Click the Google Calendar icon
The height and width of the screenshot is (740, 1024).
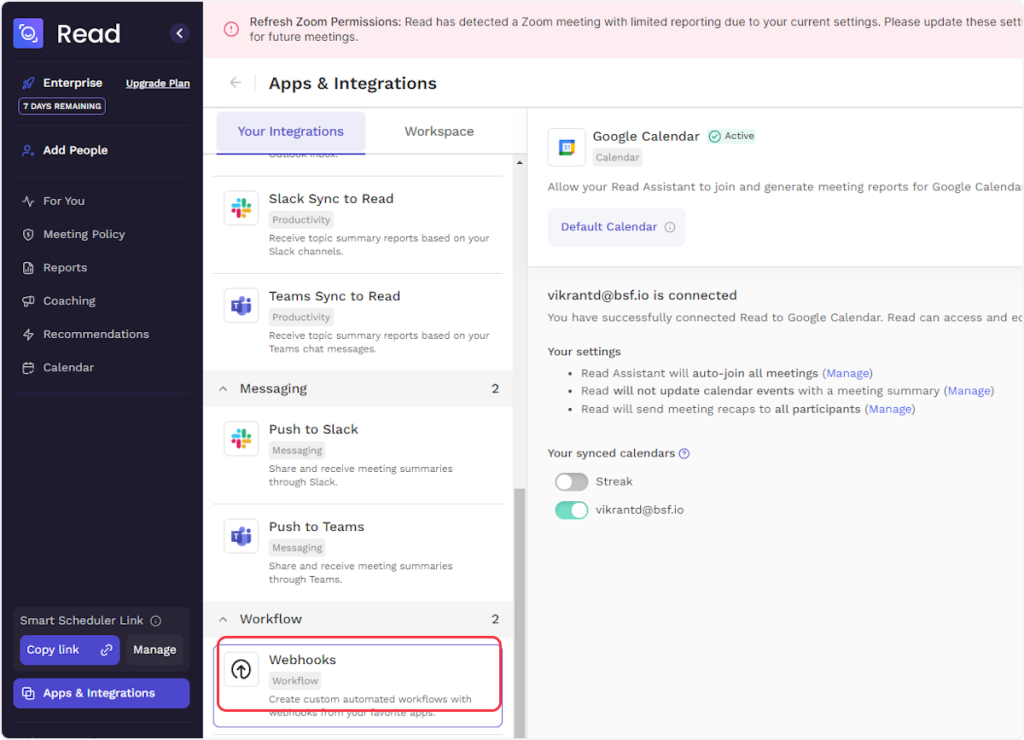pos(567,147)
